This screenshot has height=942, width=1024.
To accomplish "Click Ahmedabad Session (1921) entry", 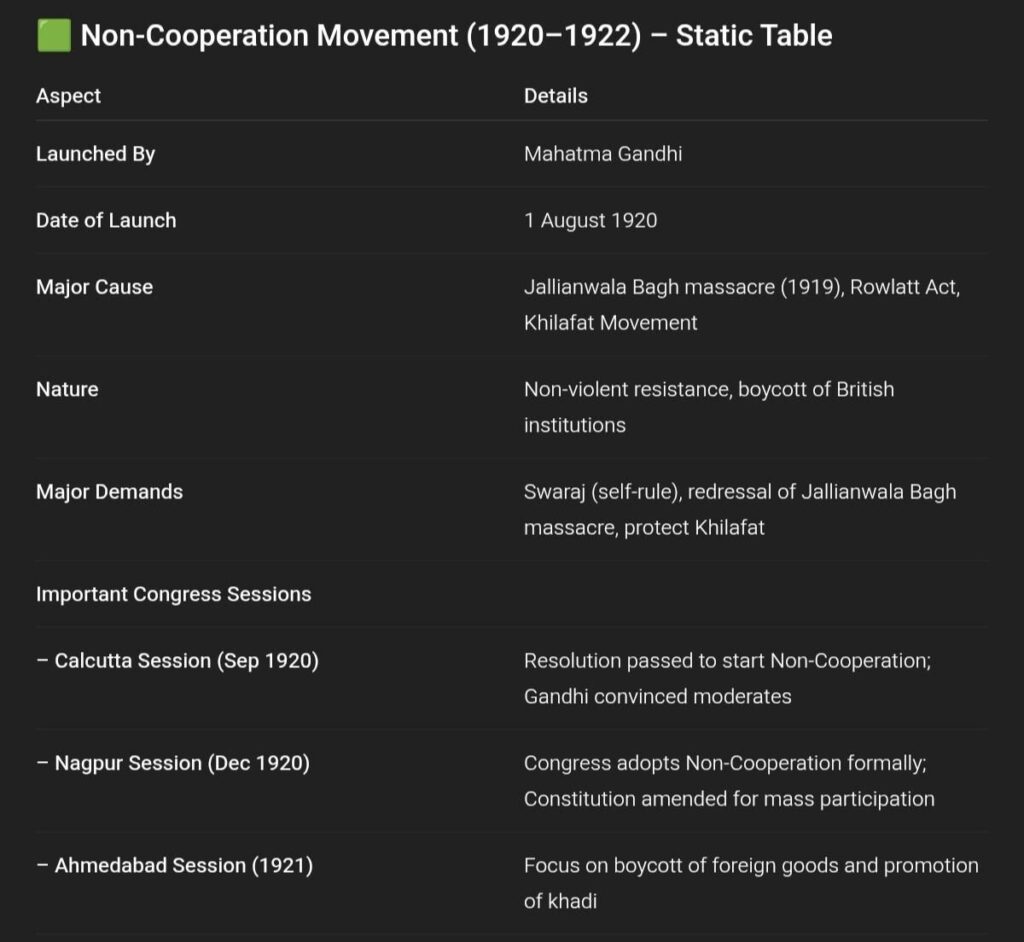I will [174, 866].
